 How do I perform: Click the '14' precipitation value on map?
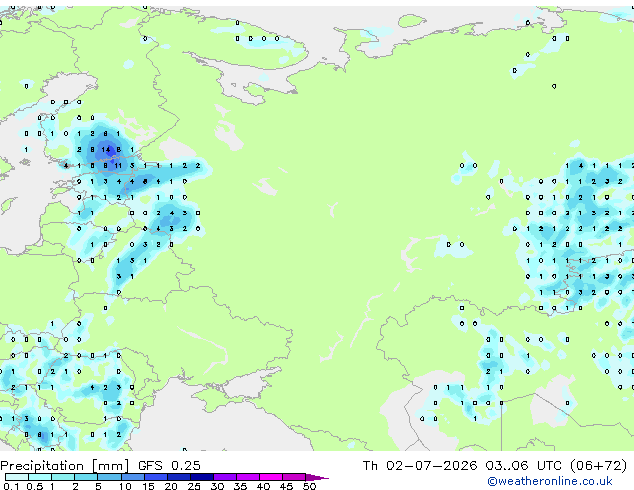click(x=106, y=150)
